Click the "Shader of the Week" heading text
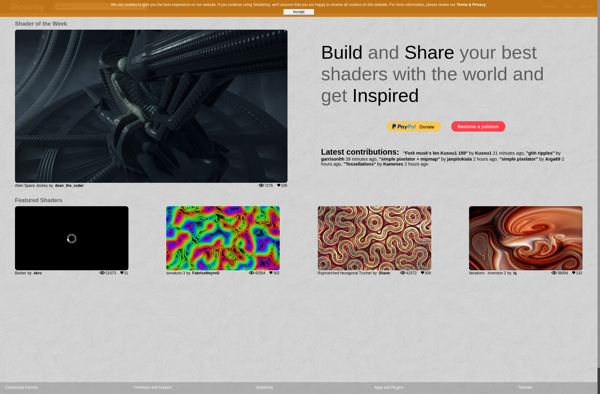The height and width of the screenshot is (394, 600). [41, 24]
